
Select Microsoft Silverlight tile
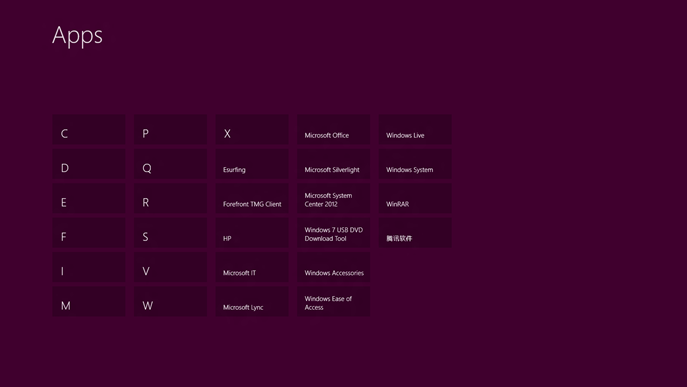click(333, 164)
